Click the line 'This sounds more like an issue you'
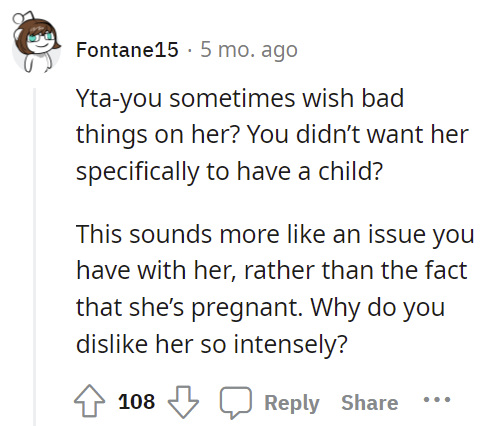The height and width of the screenshot is (426, 488). pos(275,234)
